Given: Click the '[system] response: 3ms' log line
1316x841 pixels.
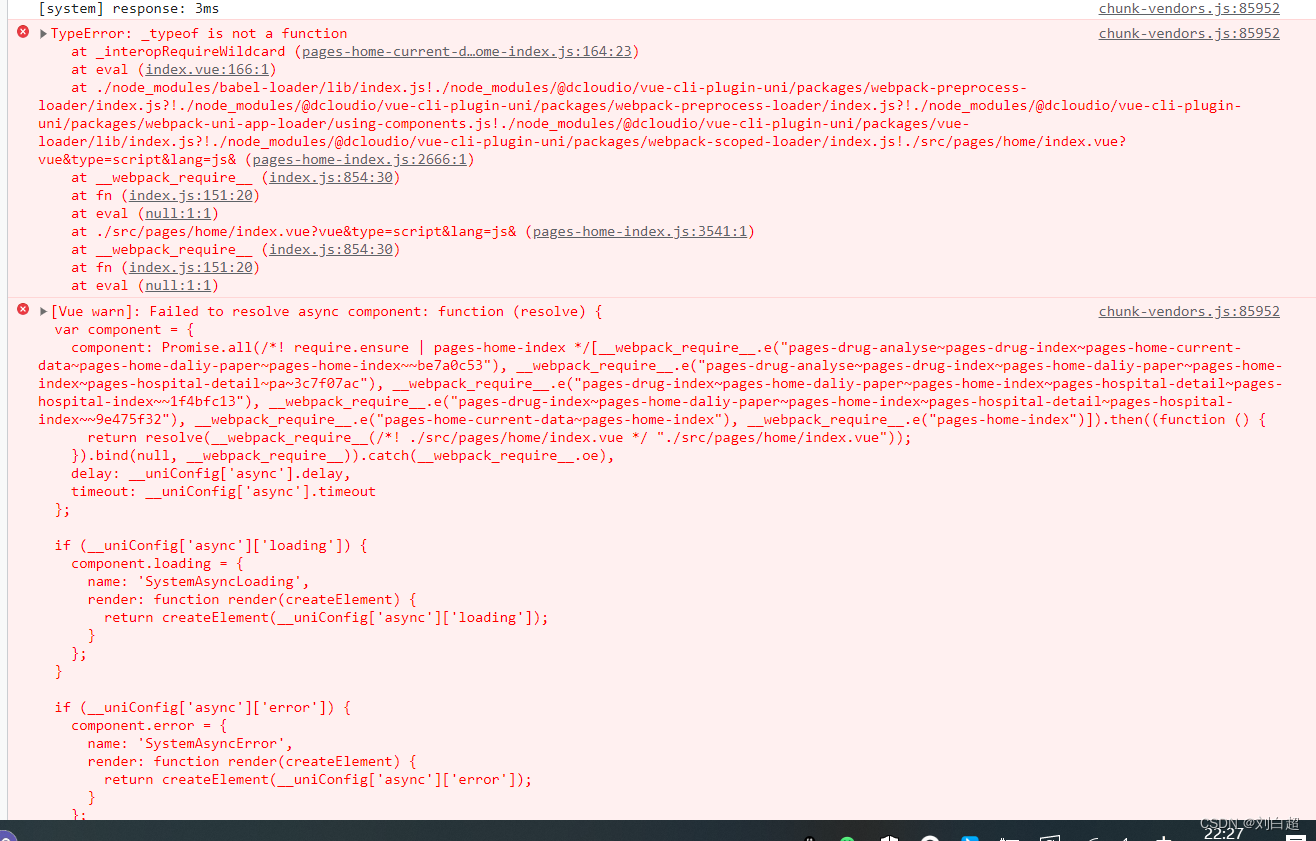Looking at the screenshot, I should [129, 9].
